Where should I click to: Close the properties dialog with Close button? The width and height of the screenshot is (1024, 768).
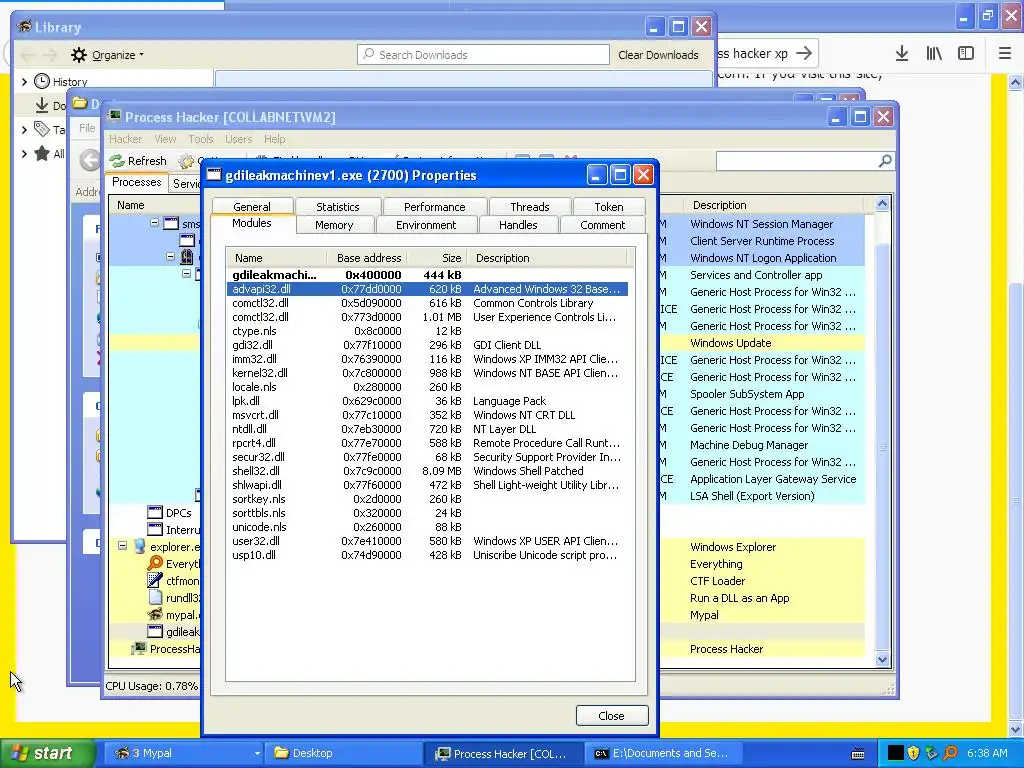[x=611, y=716]
